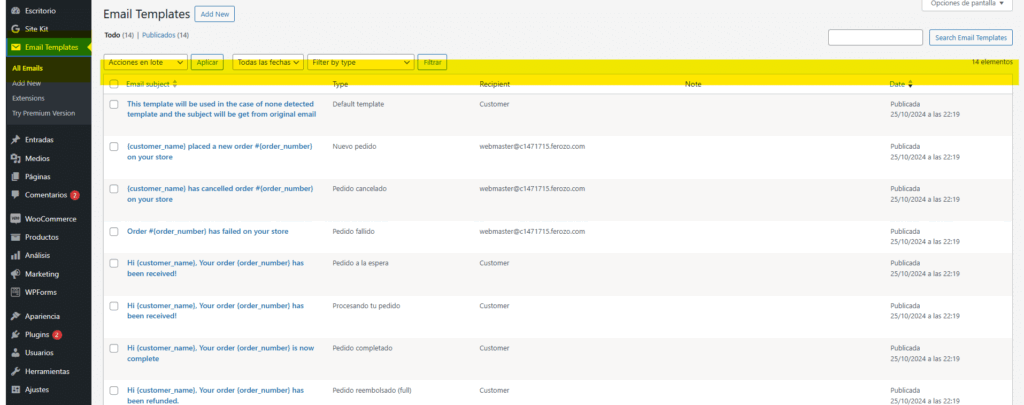1024x405 pixels.
Task: Click the Search Email Templates button
Action: 971,38
